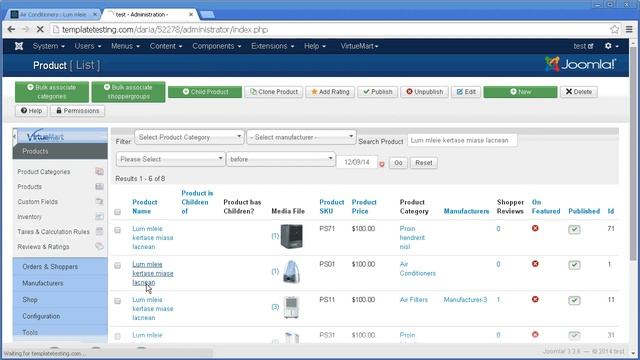Click the Inventory sidebar icon
The image size is (640, 360).
tap(99, 216)
